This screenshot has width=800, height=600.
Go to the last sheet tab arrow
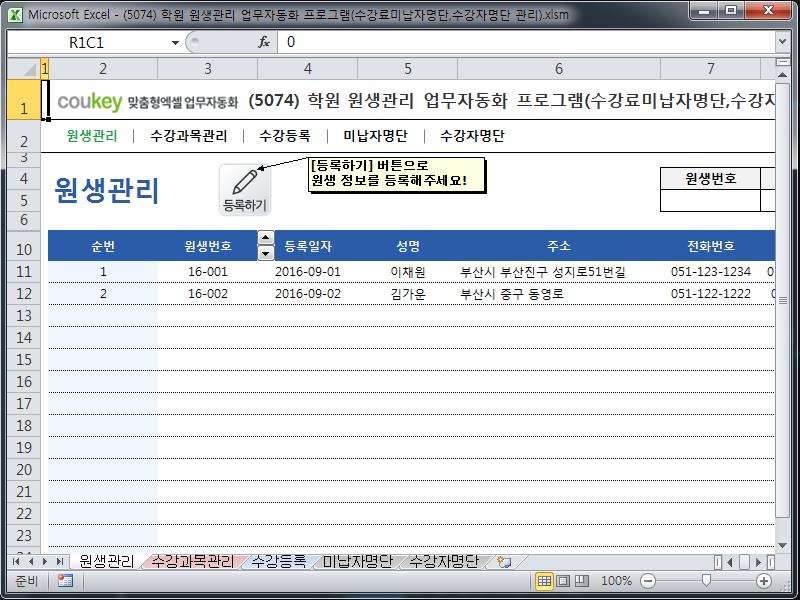(x=59, y=562)
